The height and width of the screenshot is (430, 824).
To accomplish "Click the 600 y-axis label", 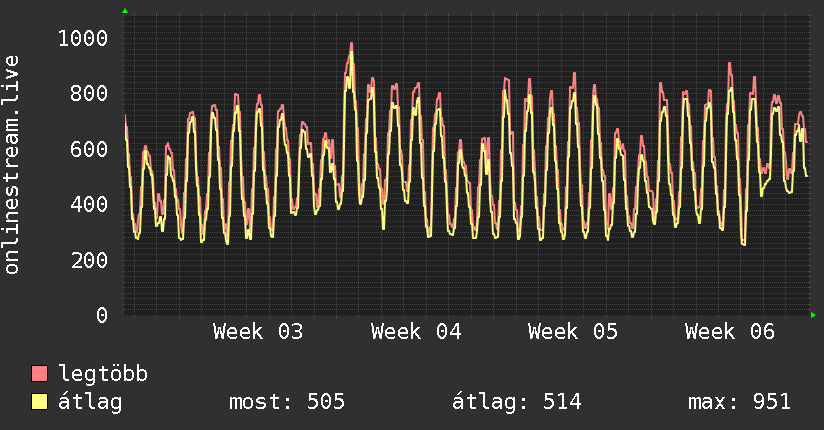I will 89,149.
